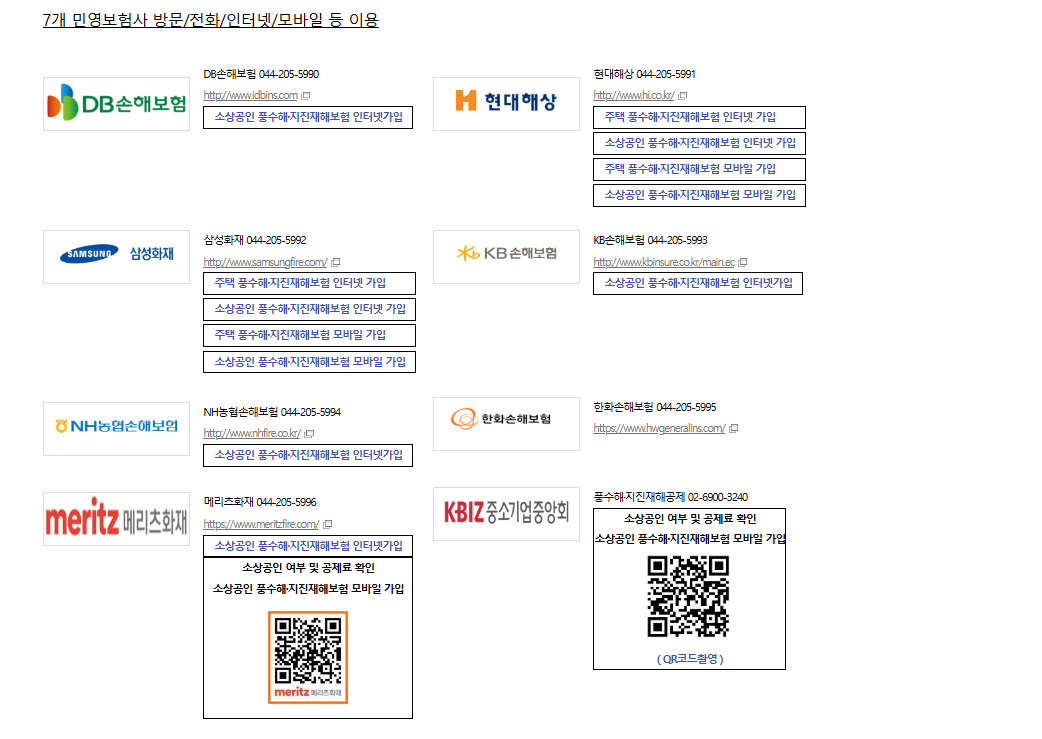Screen dimensions: 1042x739
Task: Click 현대해상 소상공인 모바일 가입 button
Action: pyautogui.click(x=699, y=195)
